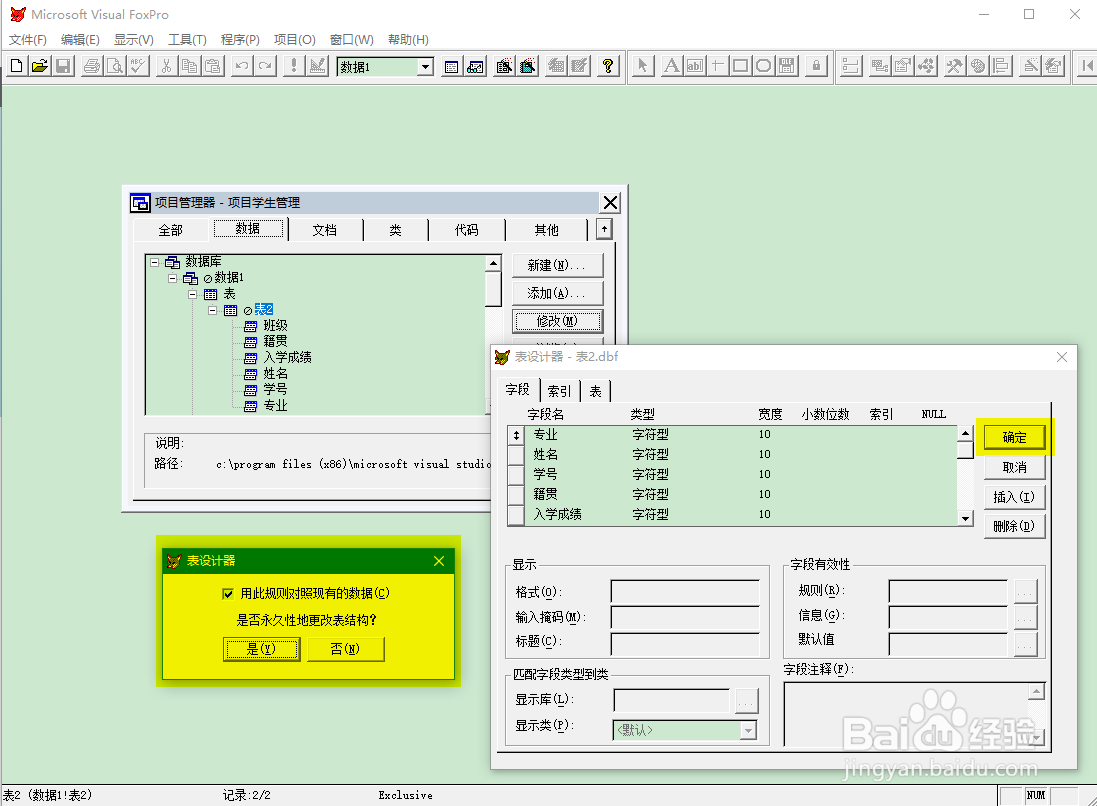Open the 文件(F) menu
Screen dimensions: 1097x806
28,40
